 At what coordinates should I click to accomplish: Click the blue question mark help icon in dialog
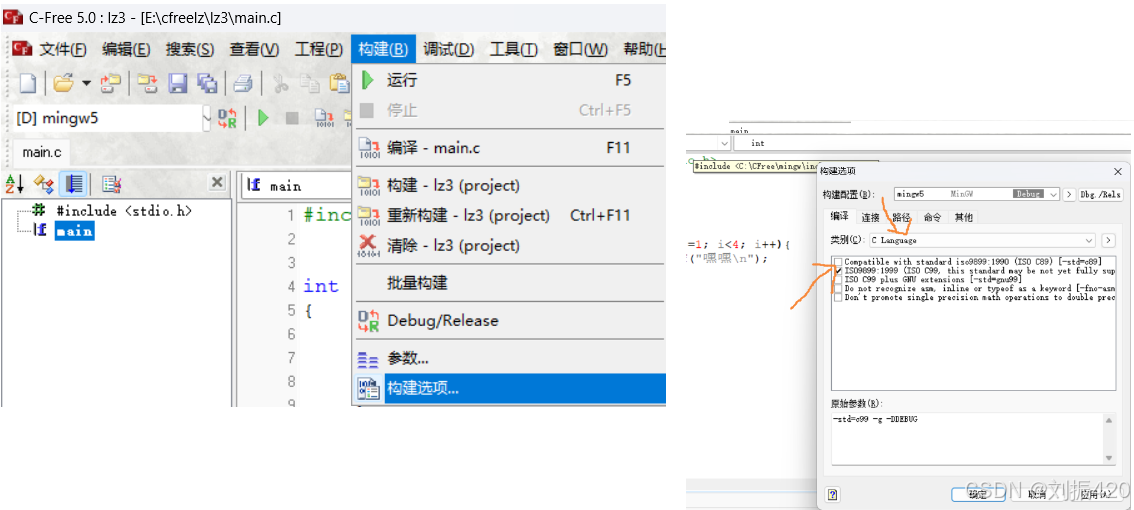point(832,495)
